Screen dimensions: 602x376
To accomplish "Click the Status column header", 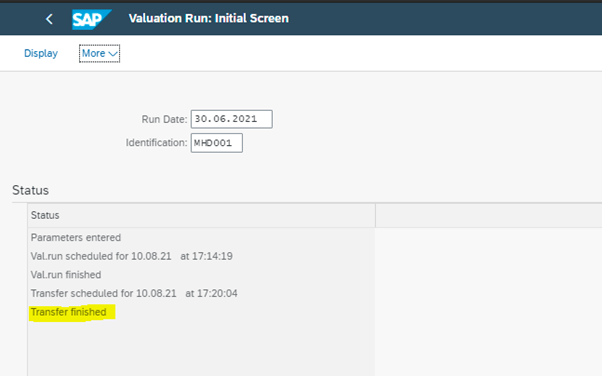I will coord(201,215).
